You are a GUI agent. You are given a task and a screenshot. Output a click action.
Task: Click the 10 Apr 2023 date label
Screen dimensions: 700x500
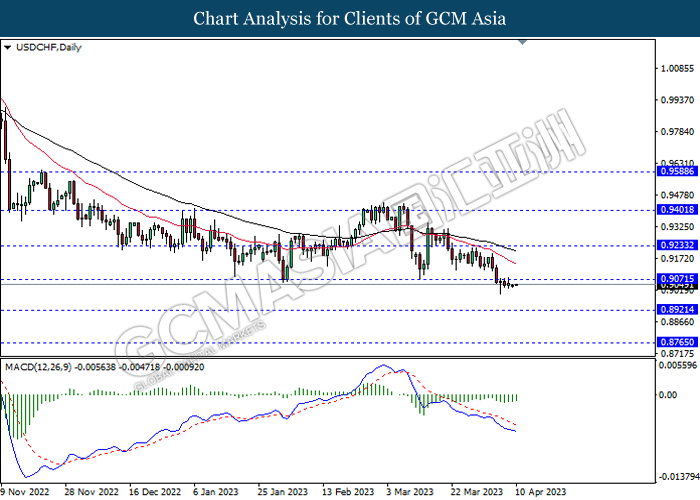(x=541, y=492)
